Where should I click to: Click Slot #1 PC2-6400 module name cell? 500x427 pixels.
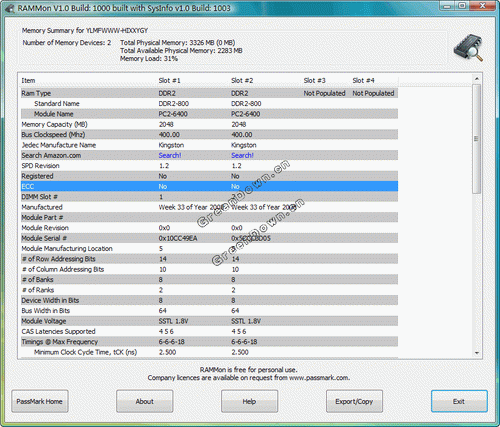(173, 114)
